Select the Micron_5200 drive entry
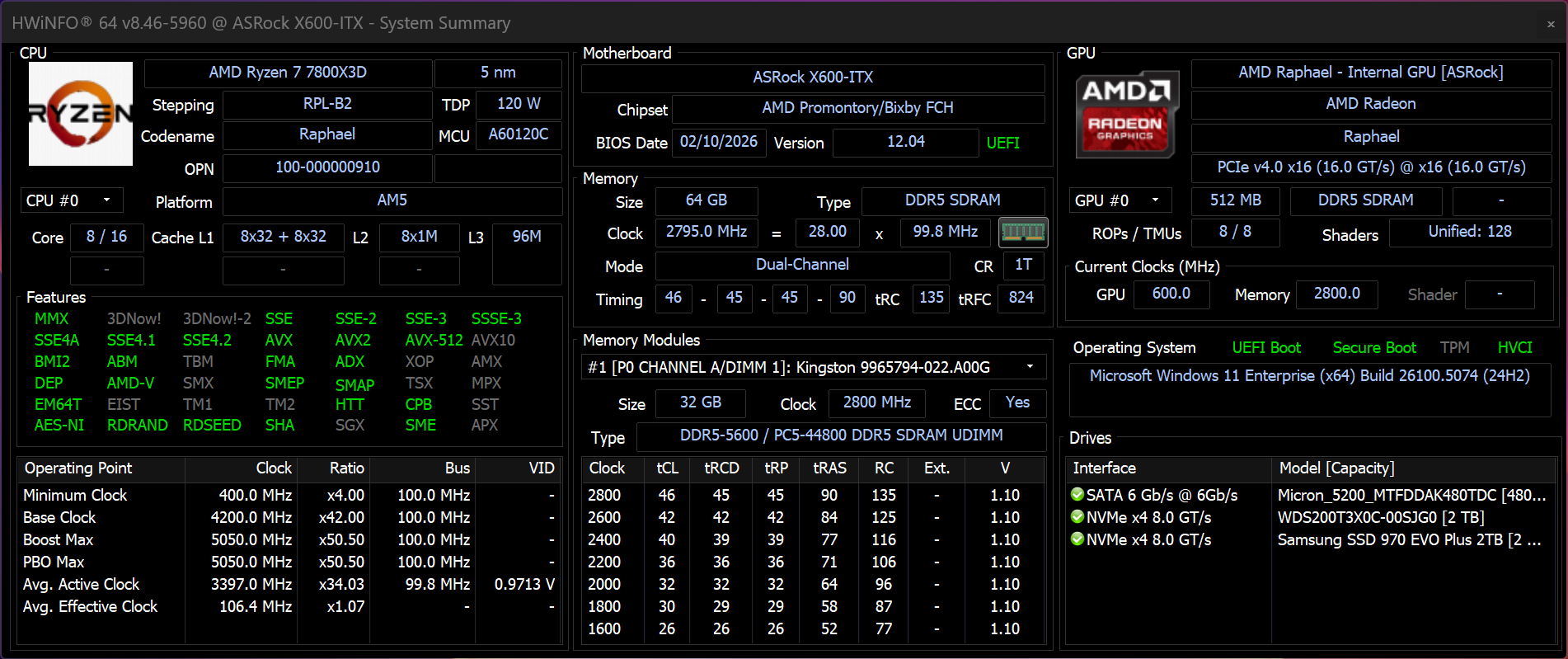The height and width of the screenshot is (659, 1568). click(x=1411, y=496)
